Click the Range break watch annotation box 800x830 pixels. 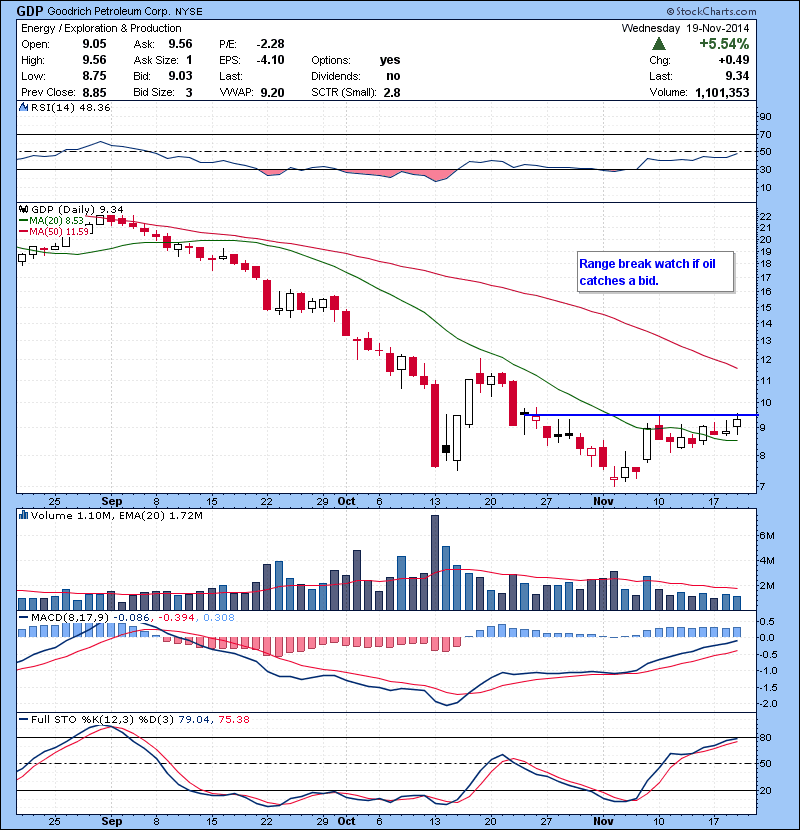point(655,272)
